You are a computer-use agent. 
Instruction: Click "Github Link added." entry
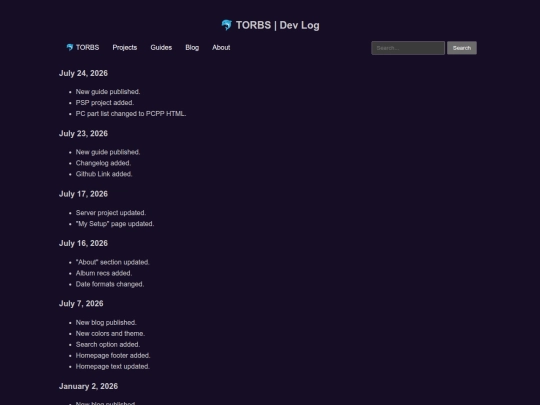coord(104,174)
